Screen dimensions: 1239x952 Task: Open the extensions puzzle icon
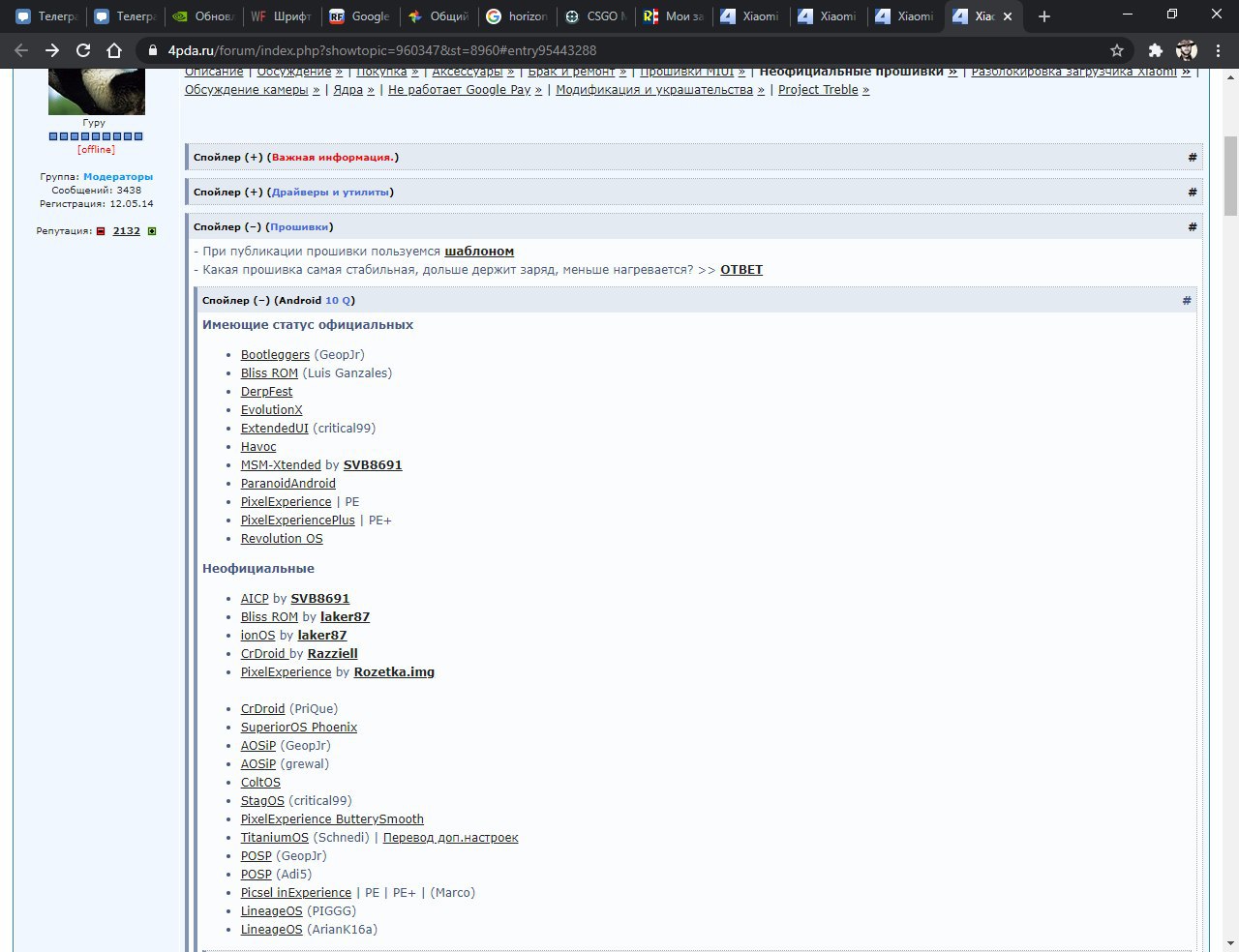1155,50
